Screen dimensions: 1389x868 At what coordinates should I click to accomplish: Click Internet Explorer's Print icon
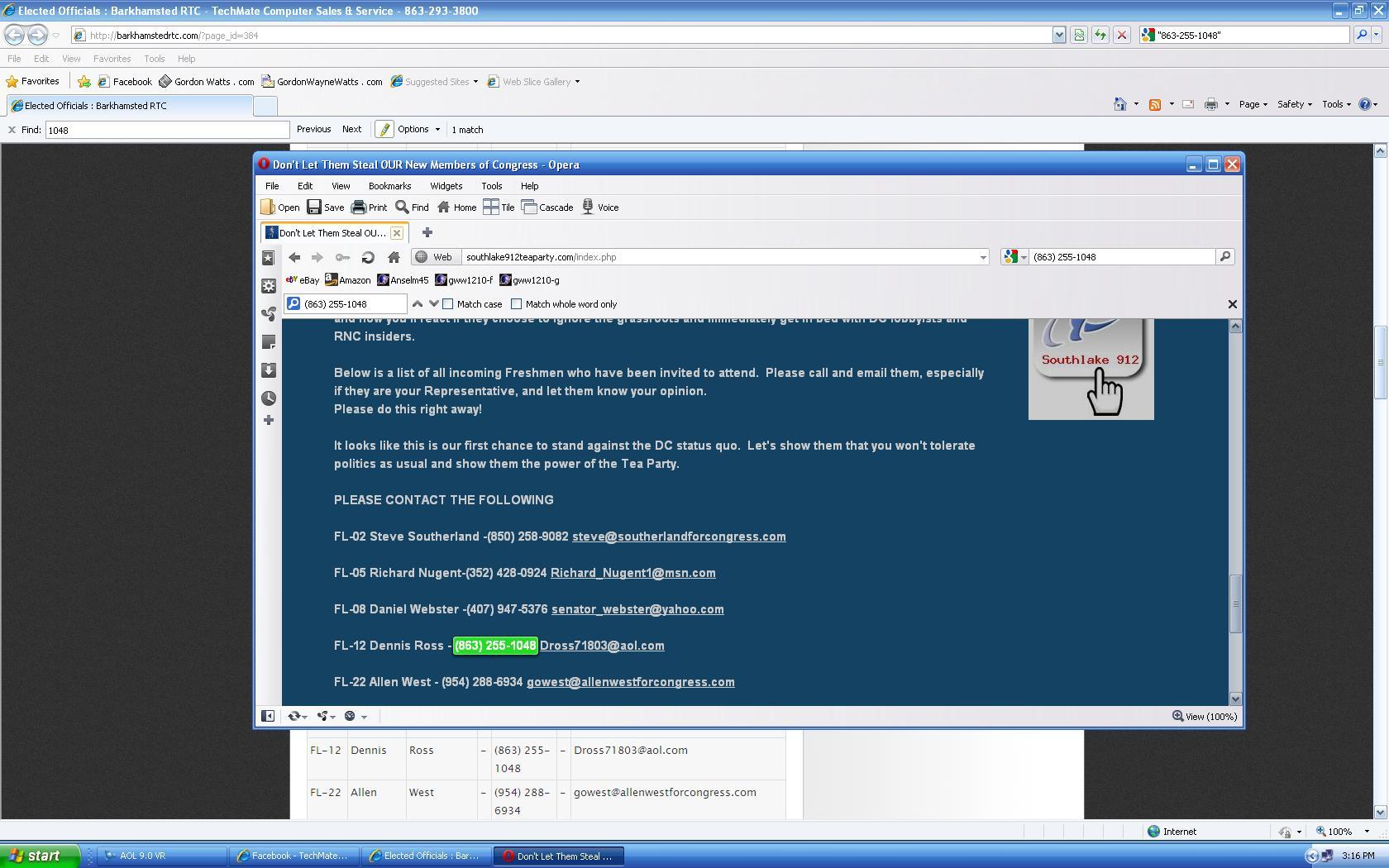pos(1211,104)
